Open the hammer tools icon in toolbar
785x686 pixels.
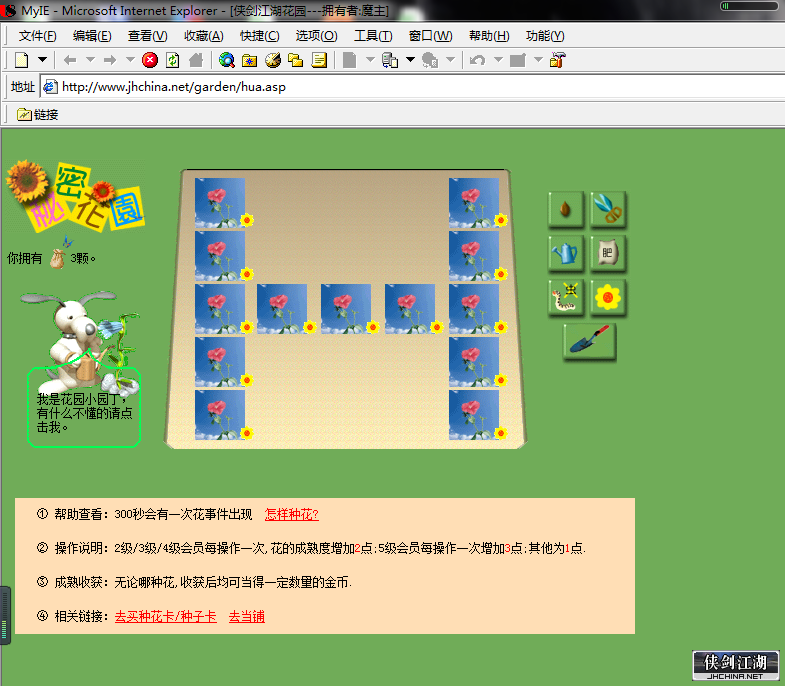tap(557, 60)
